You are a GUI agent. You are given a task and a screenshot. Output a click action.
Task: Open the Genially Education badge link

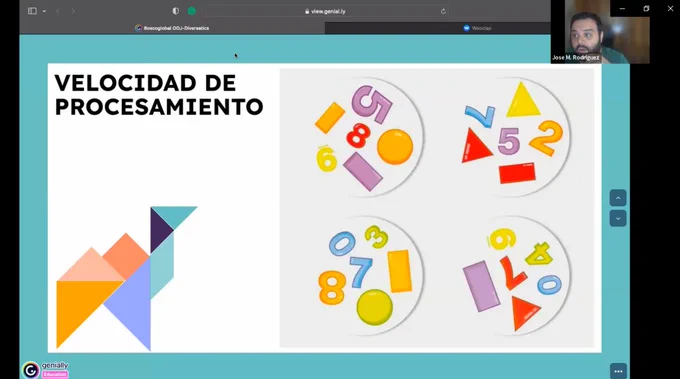coord(55,374)
